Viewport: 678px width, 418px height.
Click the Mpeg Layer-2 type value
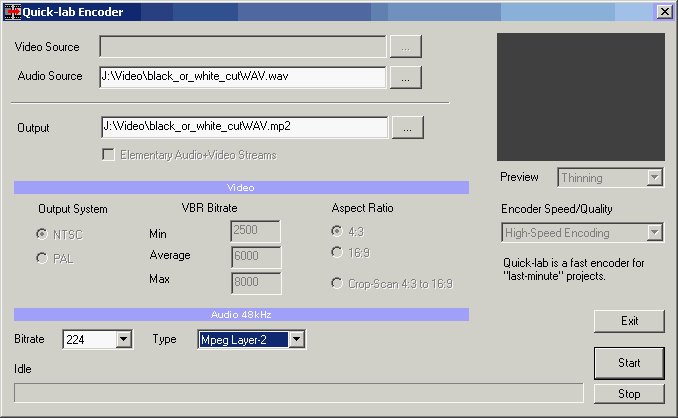click(x=243, y=340)
